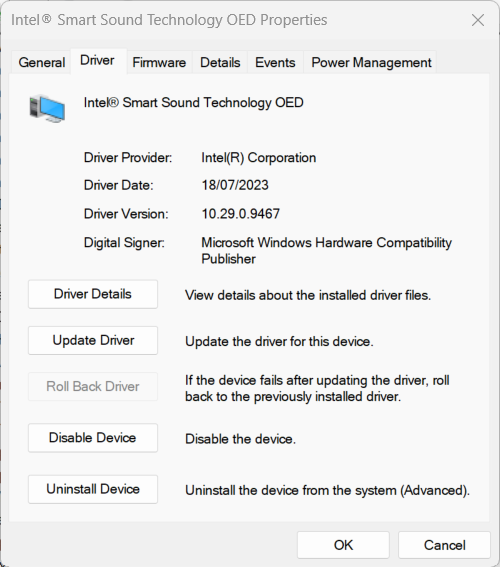The image size is (500, 567).
Task: Click the Roll Back Driver button
Action: click(x=93, y=387)
